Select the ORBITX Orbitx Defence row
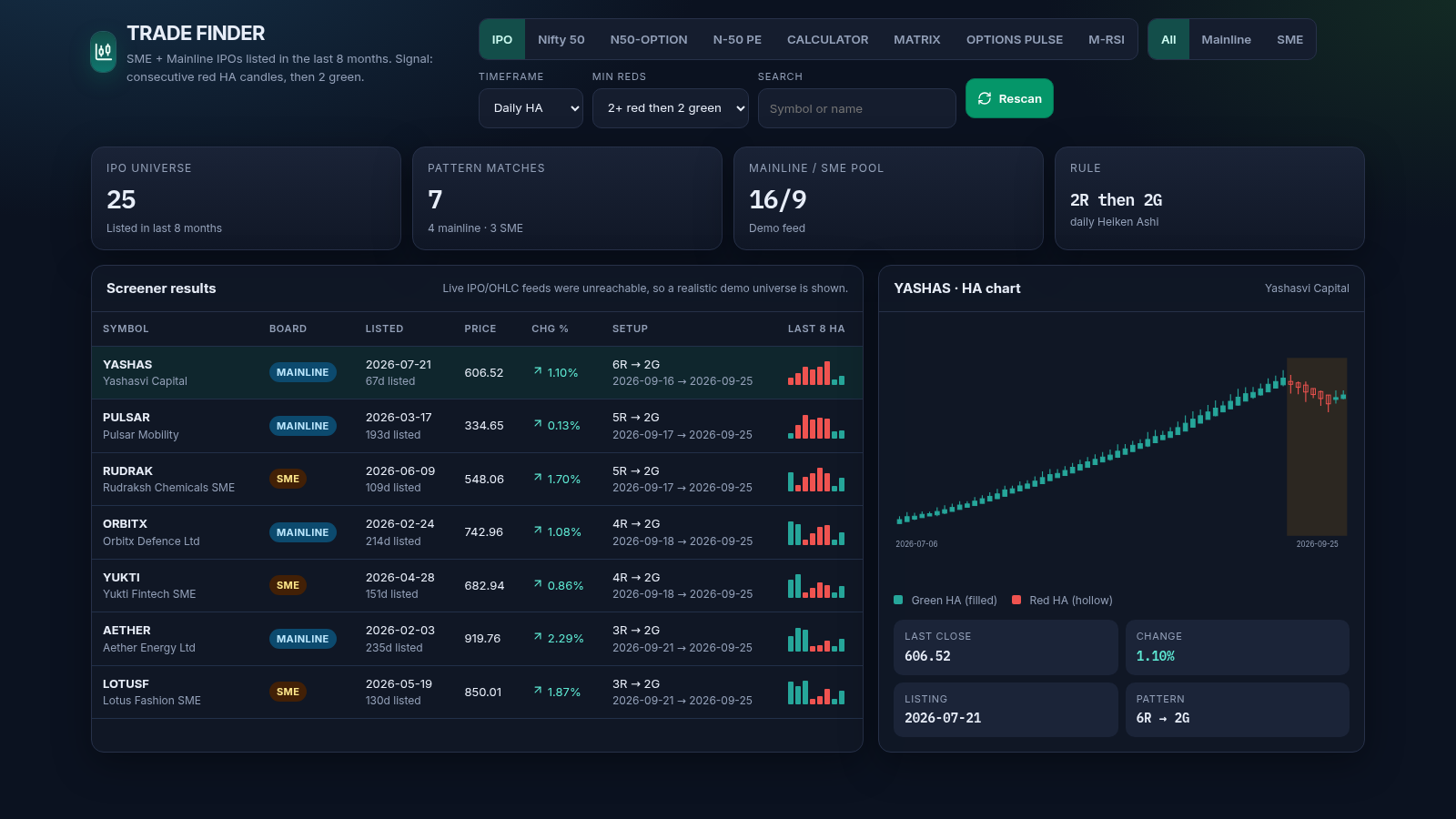This screenshot has width=1456, height=819. (477, 532)
